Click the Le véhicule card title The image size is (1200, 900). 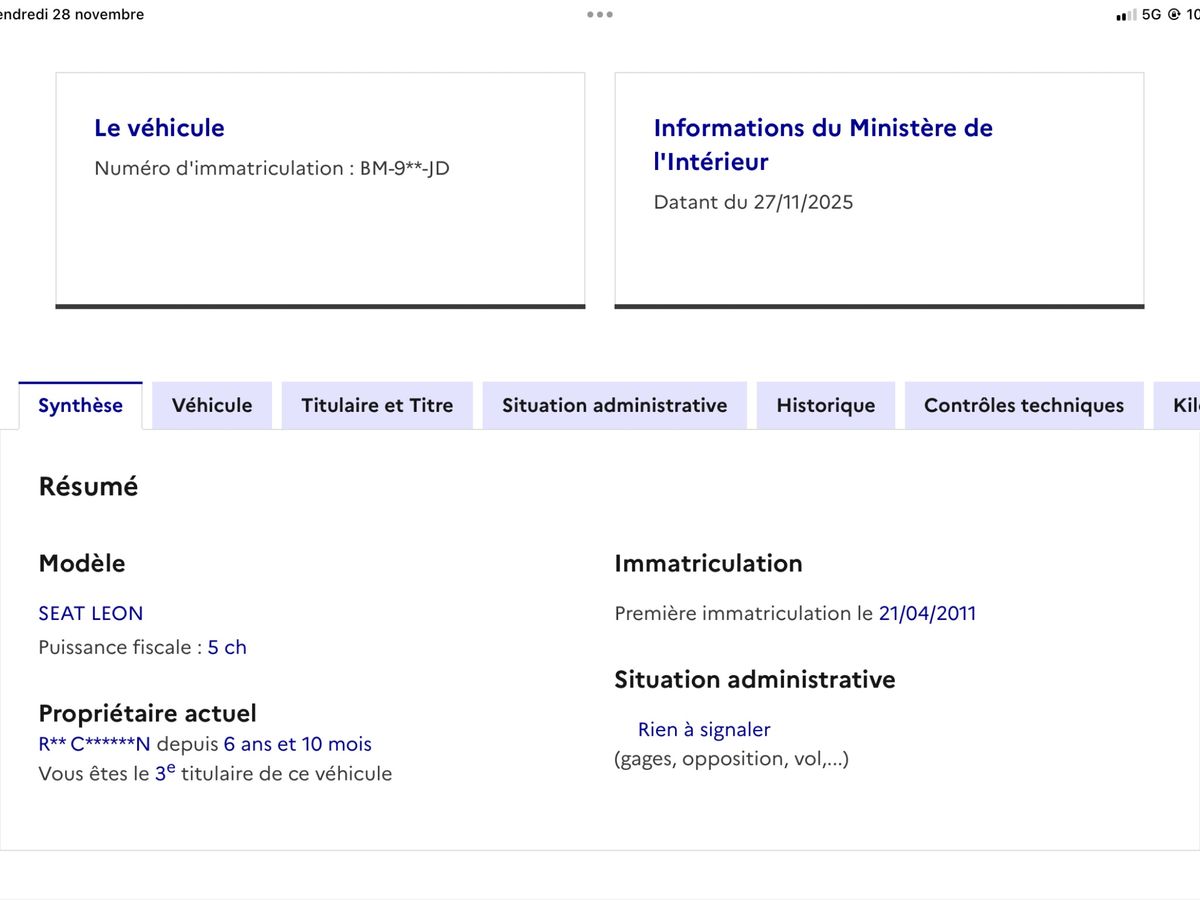(159, 128)
